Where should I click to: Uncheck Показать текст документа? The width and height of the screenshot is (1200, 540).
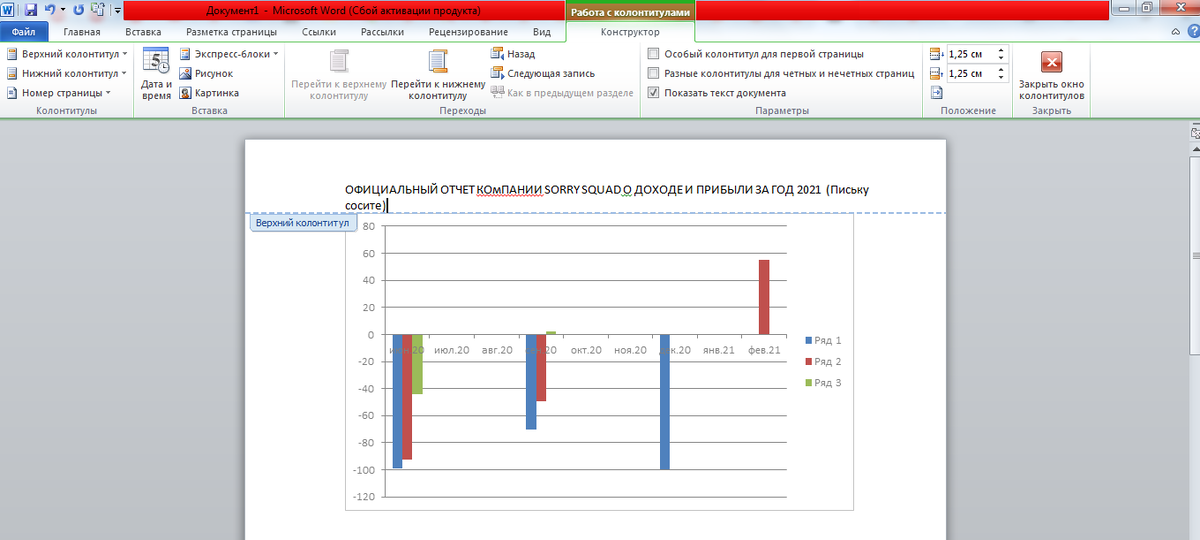point(717,93)
